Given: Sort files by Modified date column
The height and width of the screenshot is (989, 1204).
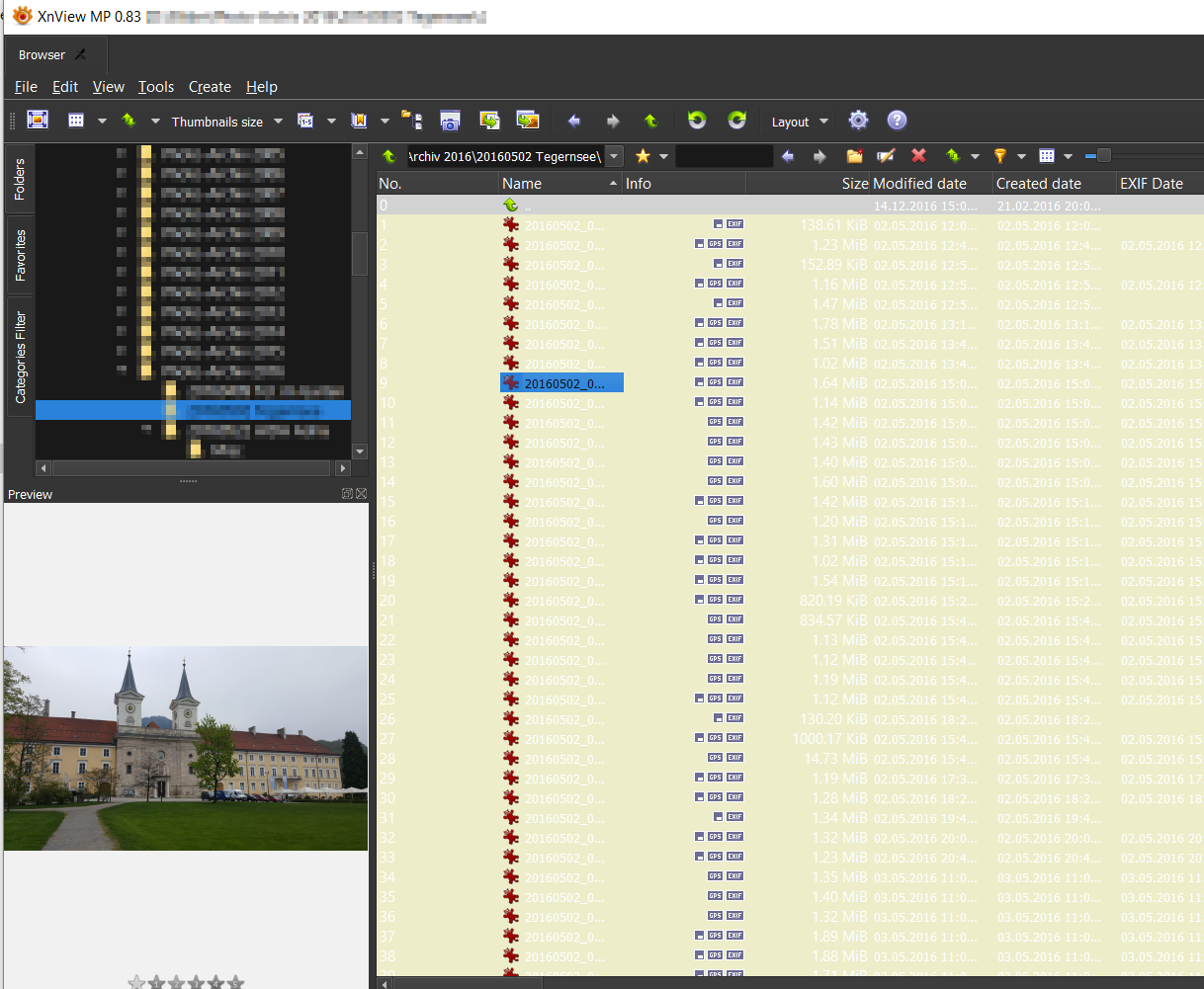Looking at the screenshot, I should tap(919, 183).
